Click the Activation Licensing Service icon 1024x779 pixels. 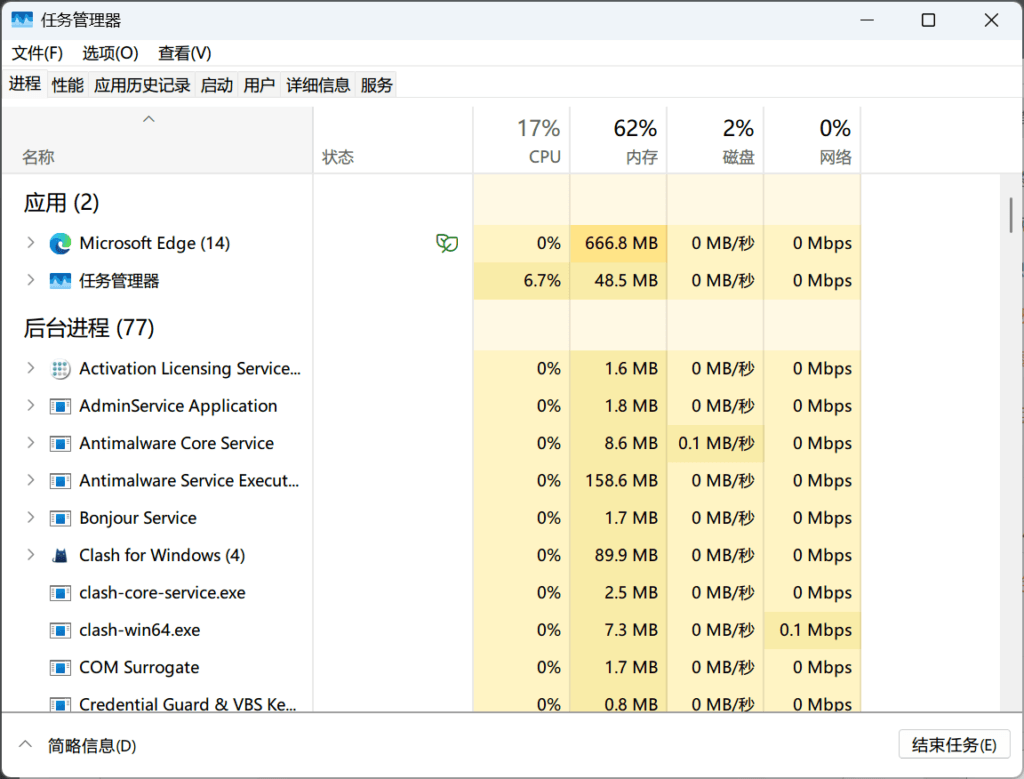[60, 369]
